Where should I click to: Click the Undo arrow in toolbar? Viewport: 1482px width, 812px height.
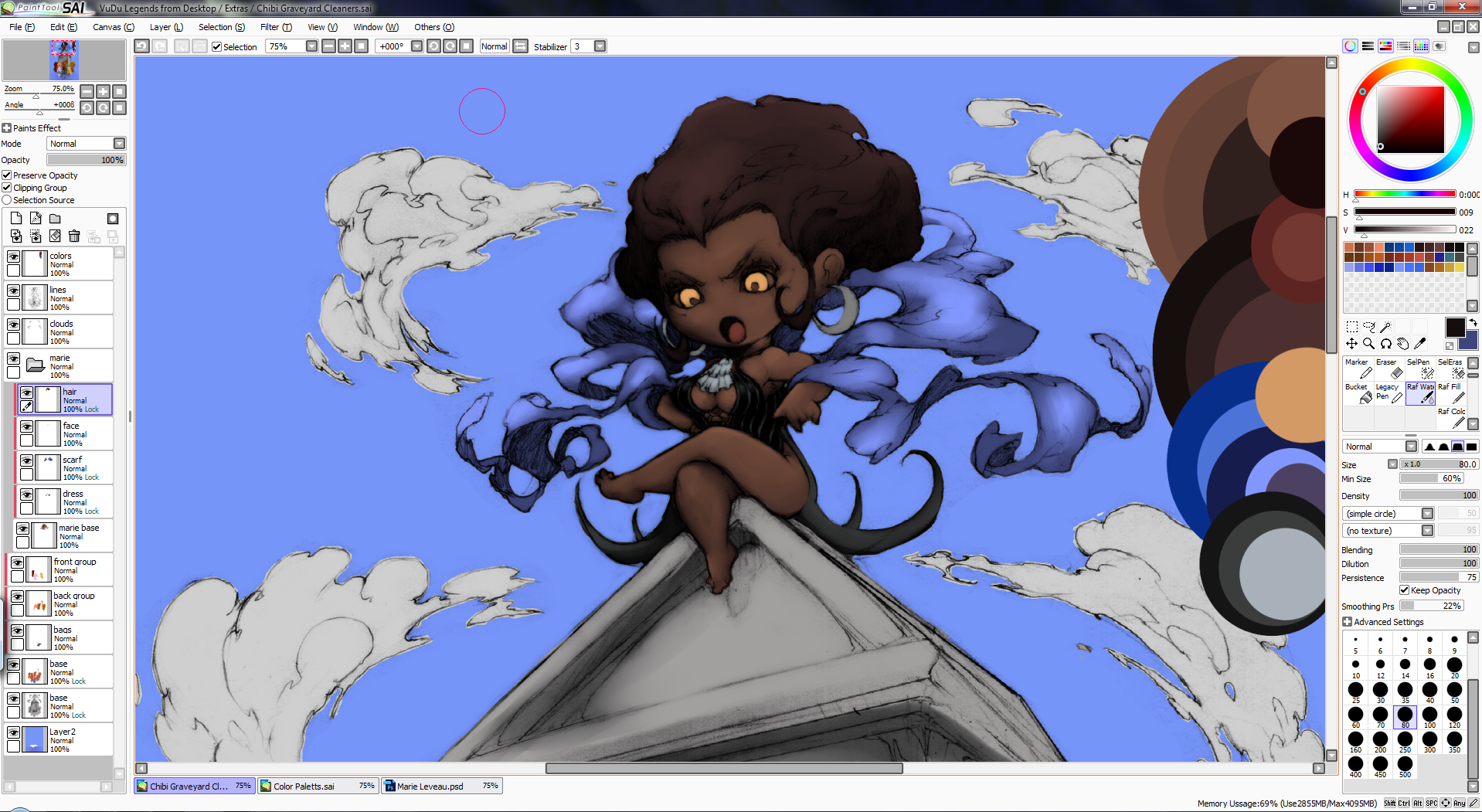141,46
